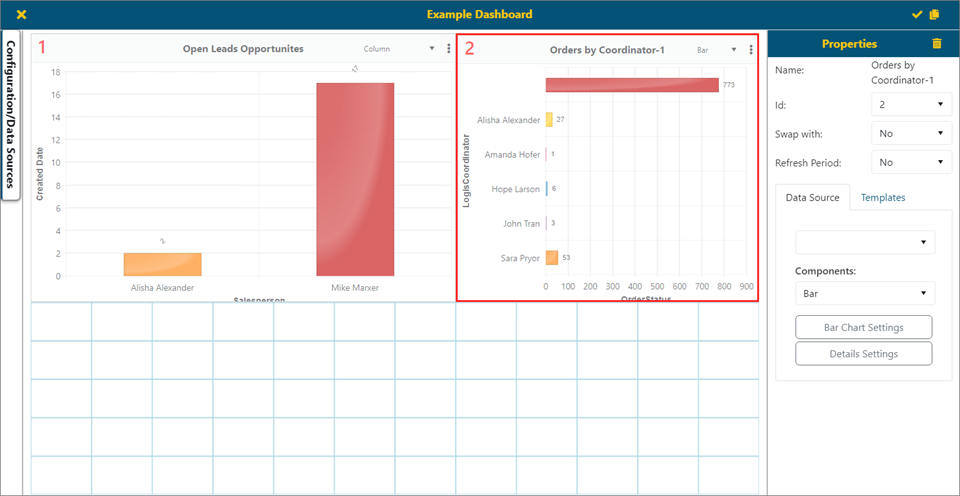The image size is (960, 496).
Task: Open three-dot menu on Open Leads widget
Action: pos(448,48)
